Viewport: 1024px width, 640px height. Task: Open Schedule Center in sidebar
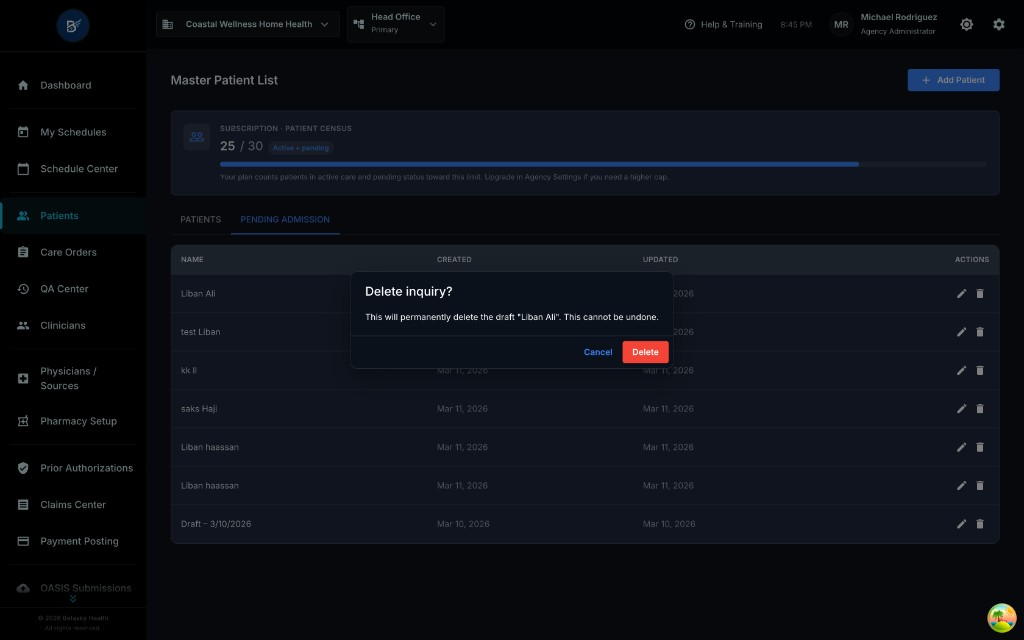[x=73, y=168]
